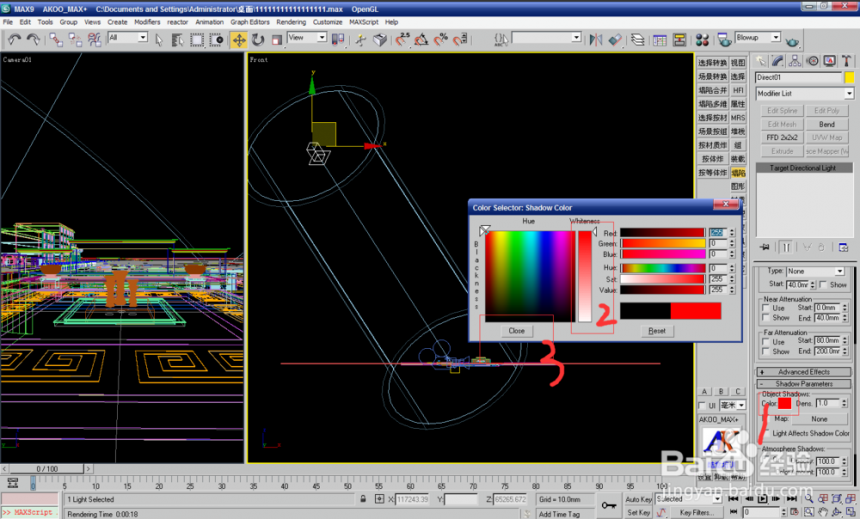
Task: Click the Use Pivot Point Center icon
Action: tap(338, 39)
